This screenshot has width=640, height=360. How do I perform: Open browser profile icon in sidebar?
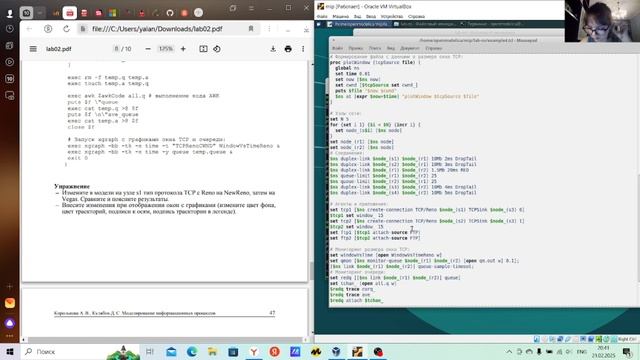click(10, 13)
